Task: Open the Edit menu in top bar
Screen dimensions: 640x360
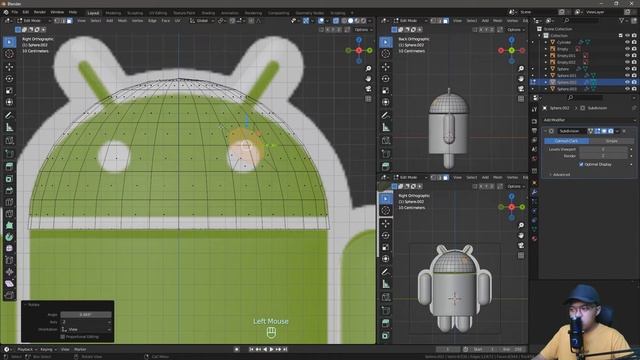Action: click(x=26, y=12)
